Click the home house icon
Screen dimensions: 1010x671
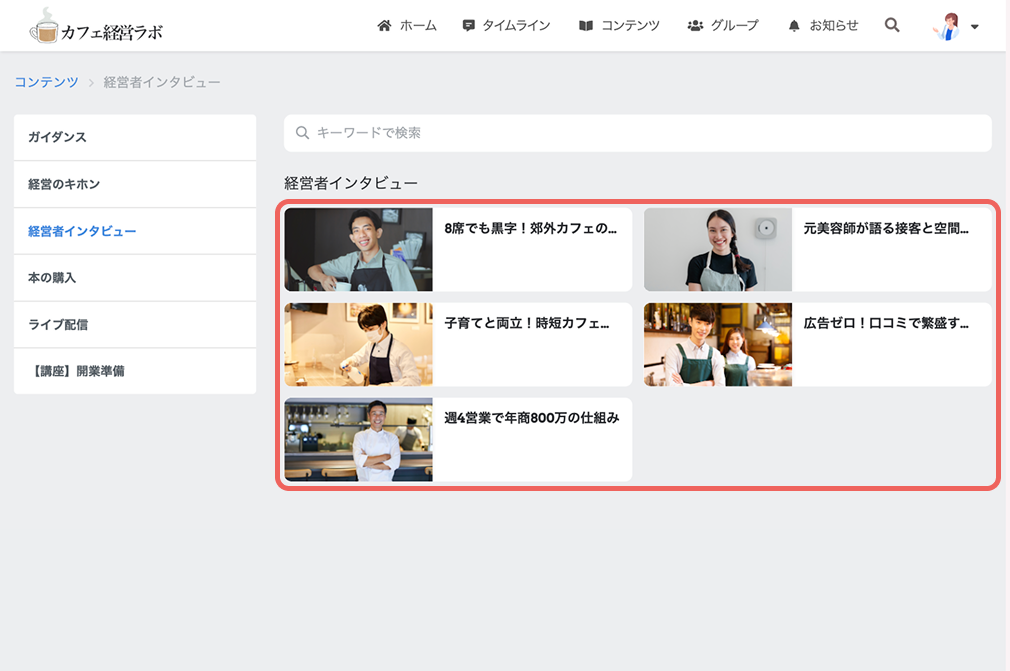[384, 26]
